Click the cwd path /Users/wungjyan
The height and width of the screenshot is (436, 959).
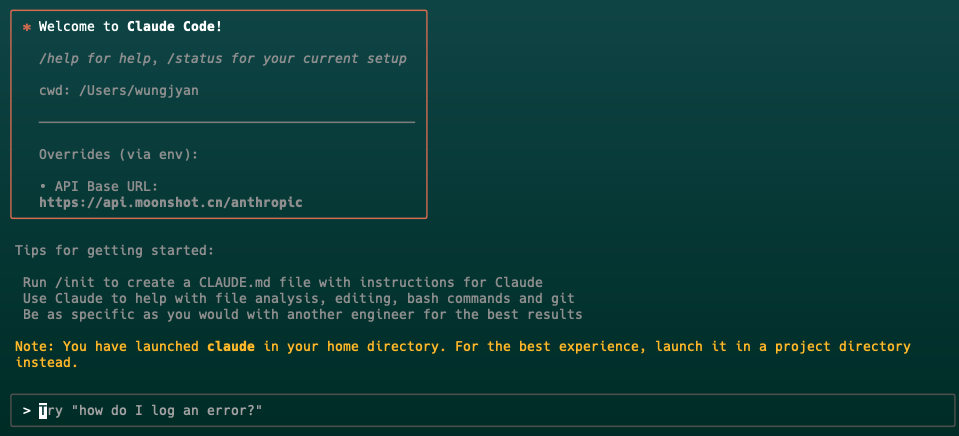pyautogui.click(x=139, y=91)
